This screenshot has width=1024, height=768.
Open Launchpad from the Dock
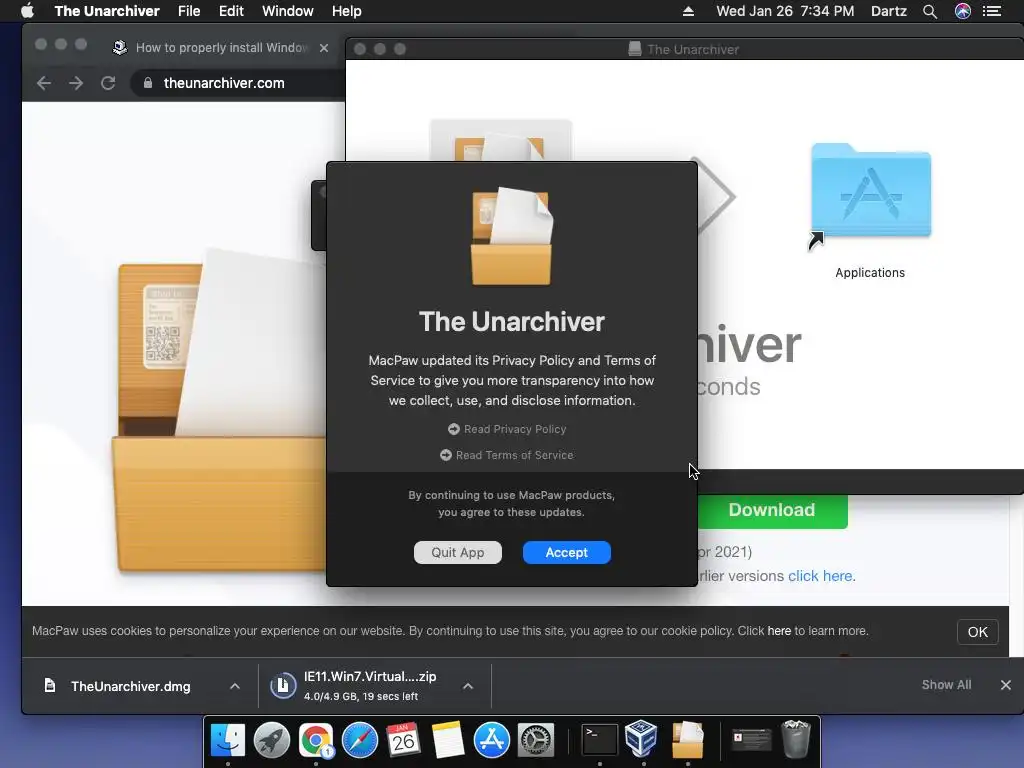click(272, 740)
